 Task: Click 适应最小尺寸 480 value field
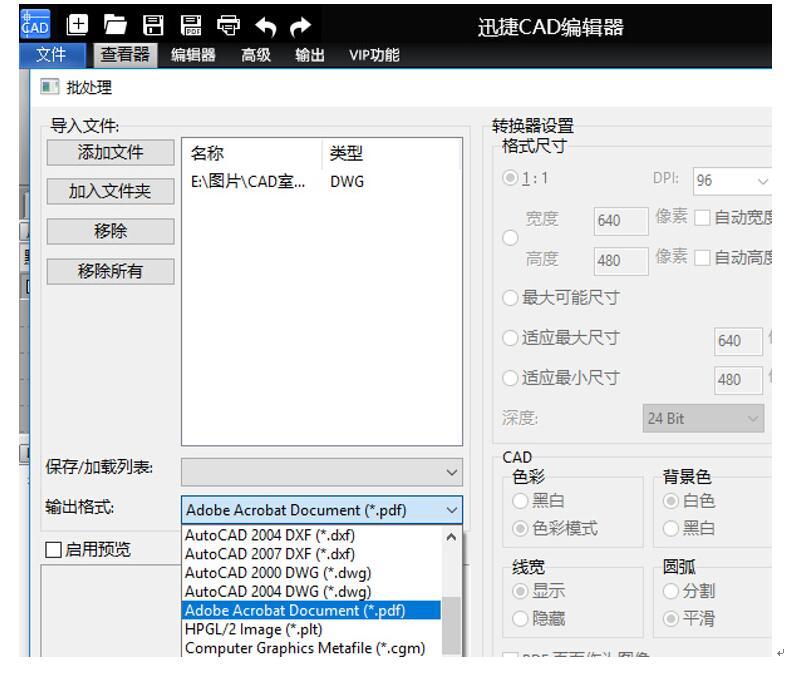click(x=738, y=380)
